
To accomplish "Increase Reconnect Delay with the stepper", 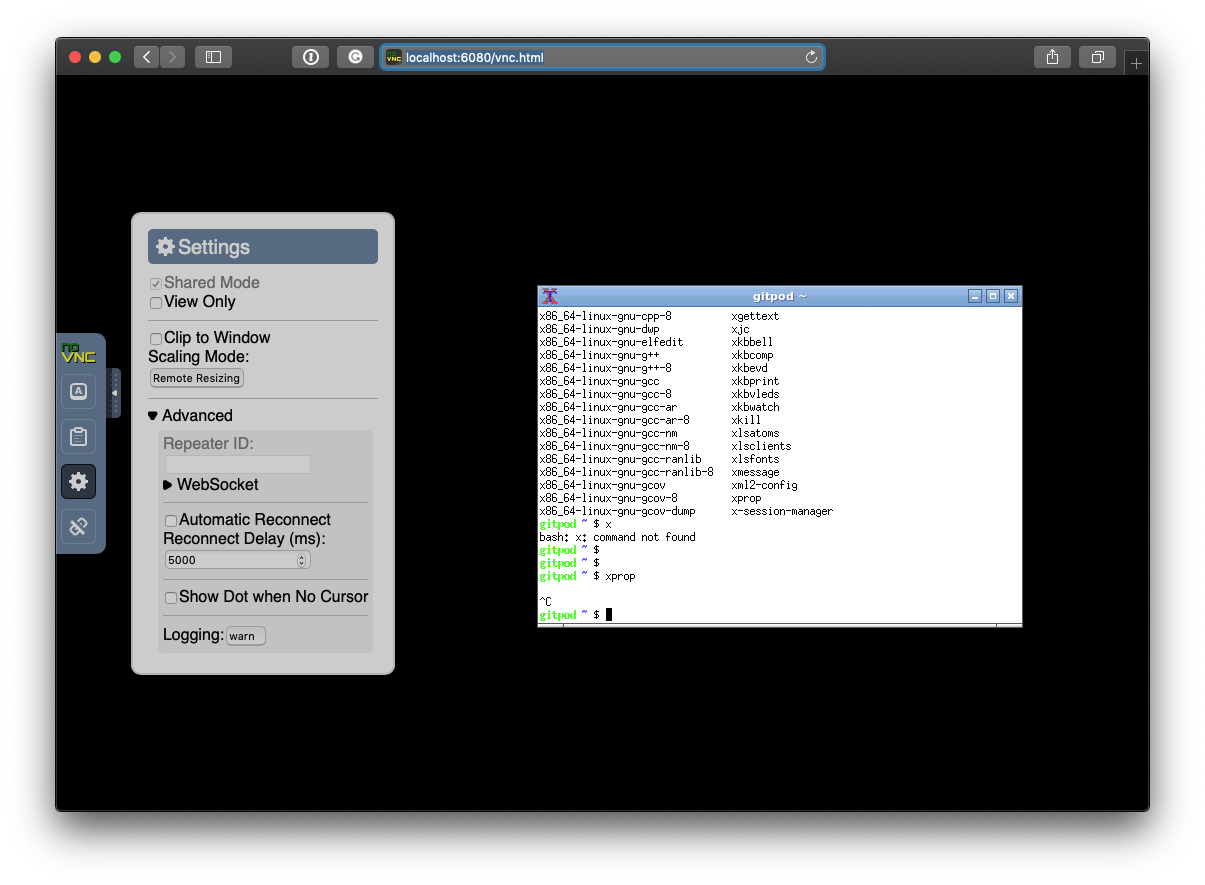I will click(301, 555).
